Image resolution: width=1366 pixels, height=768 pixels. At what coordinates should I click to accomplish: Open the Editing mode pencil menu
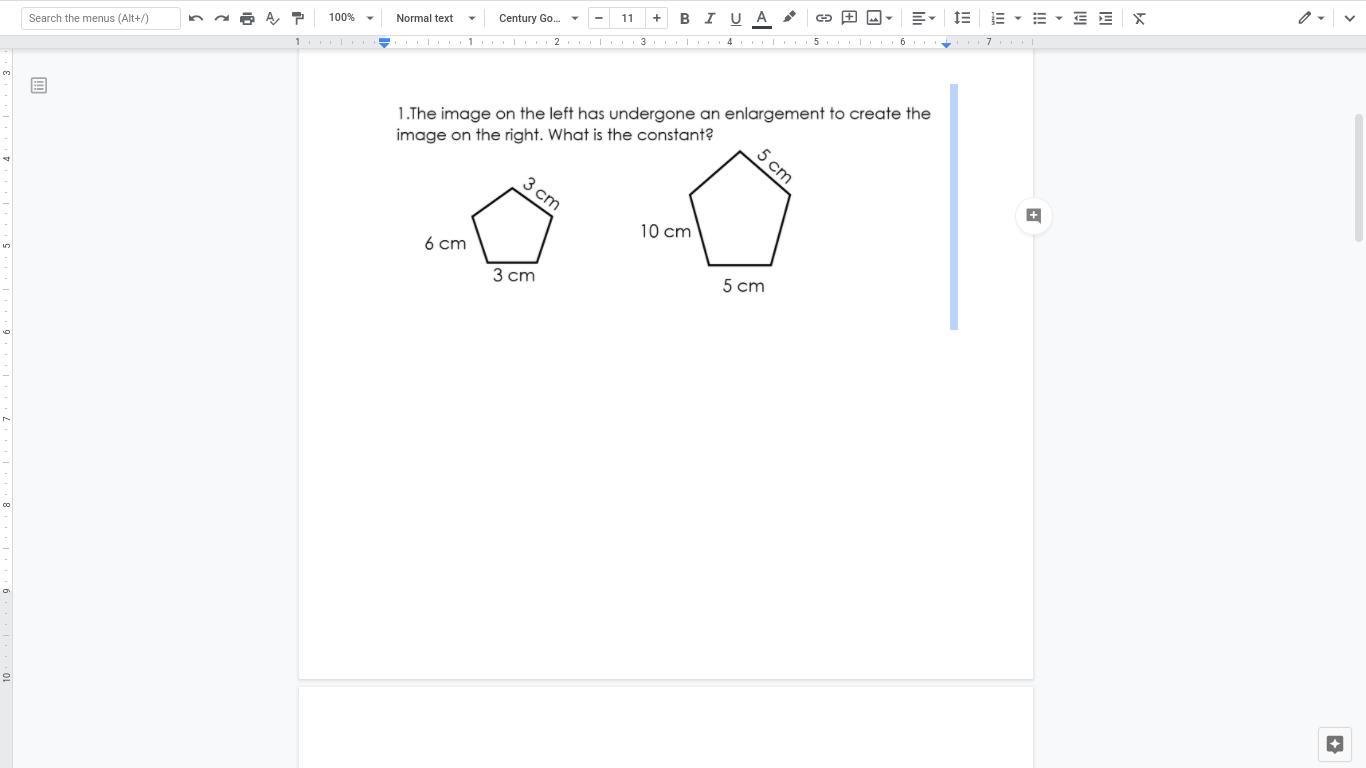tap(1311, 18)
